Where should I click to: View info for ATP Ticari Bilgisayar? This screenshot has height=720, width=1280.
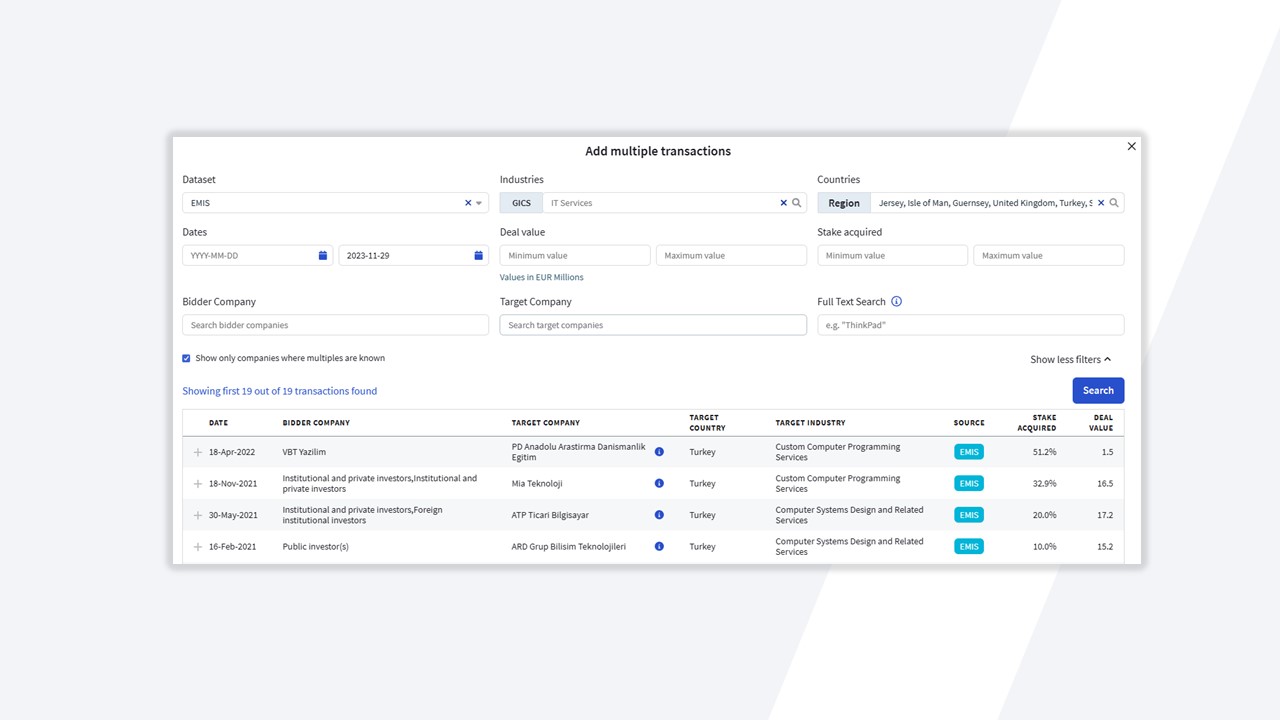coord(659,515)
